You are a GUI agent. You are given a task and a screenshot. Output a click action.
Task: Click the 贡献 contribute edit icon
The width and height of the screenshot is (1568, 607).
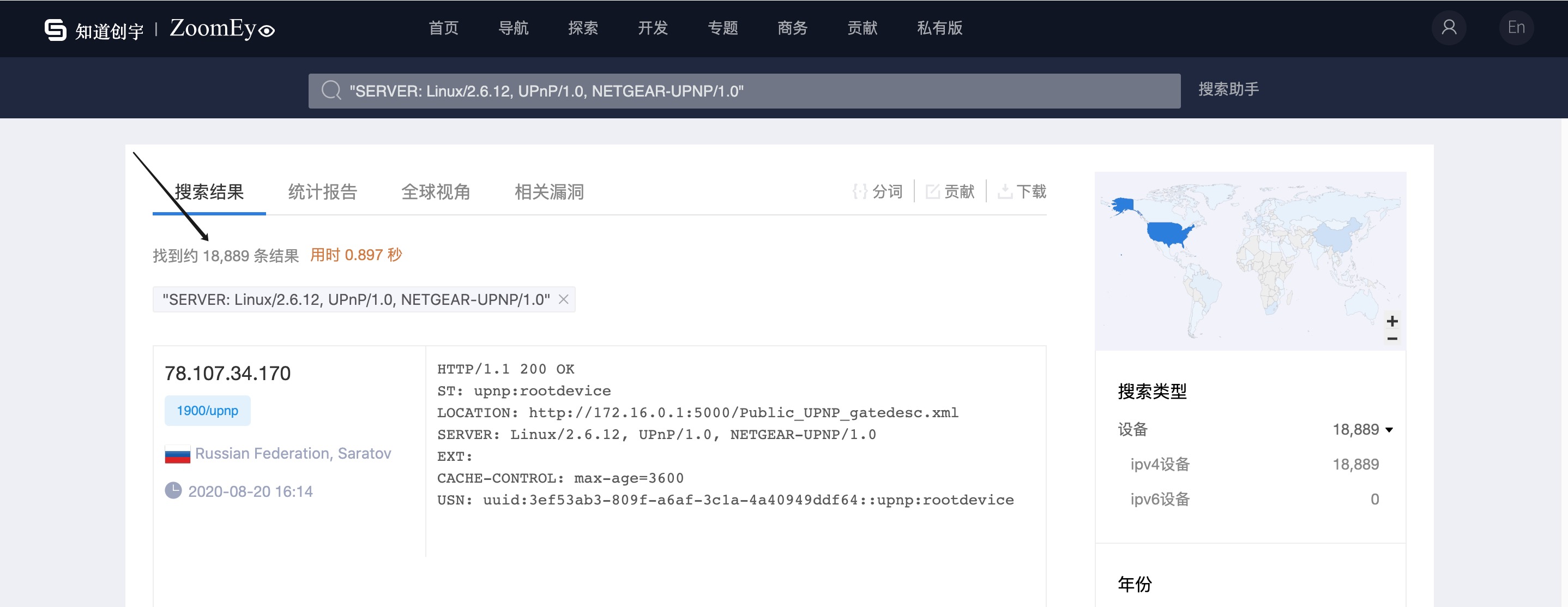pos(932,192)
